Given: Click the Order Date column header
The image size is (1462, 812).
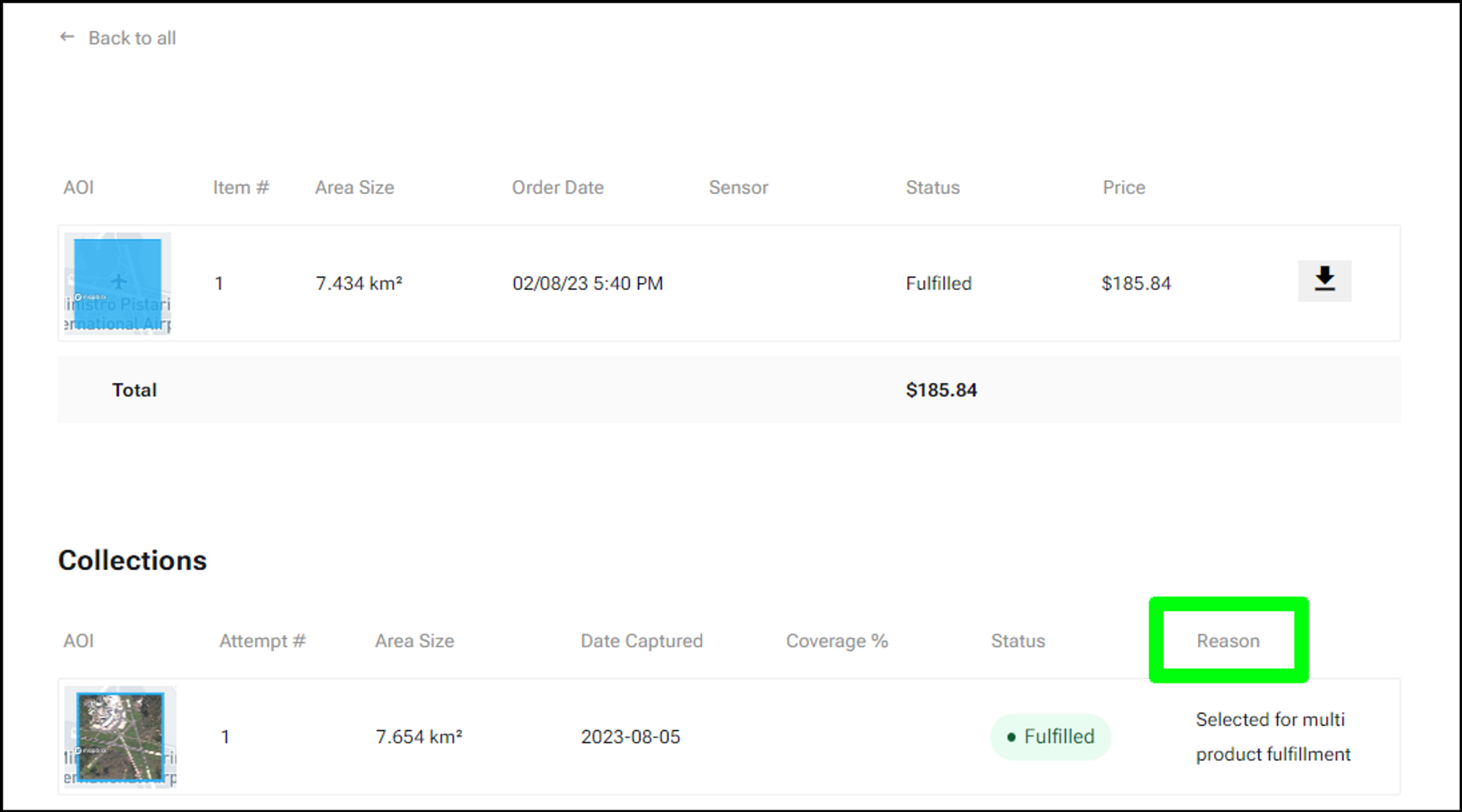Looking at the screenshot, I should pos(558,188).
